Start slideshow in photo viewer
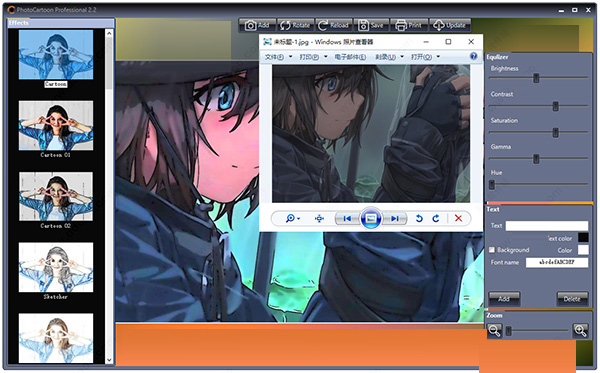Viewport: 600px width, 373px height. point(370,218)
